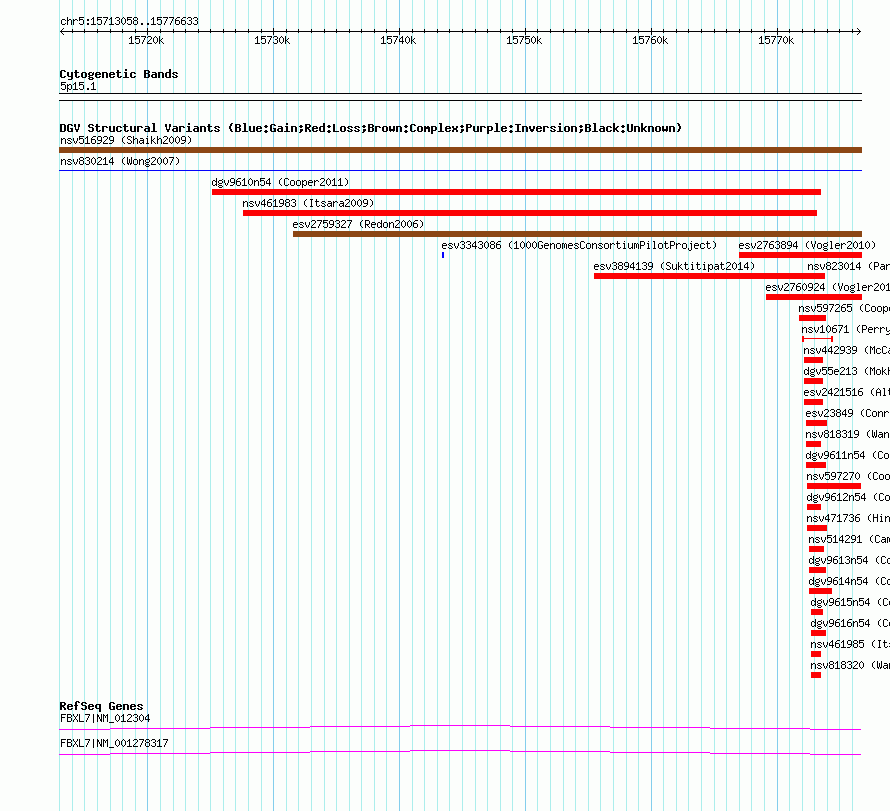Click the red loss bar under dgv9610n54
This screenshot has width=890, height=811.
517,192
